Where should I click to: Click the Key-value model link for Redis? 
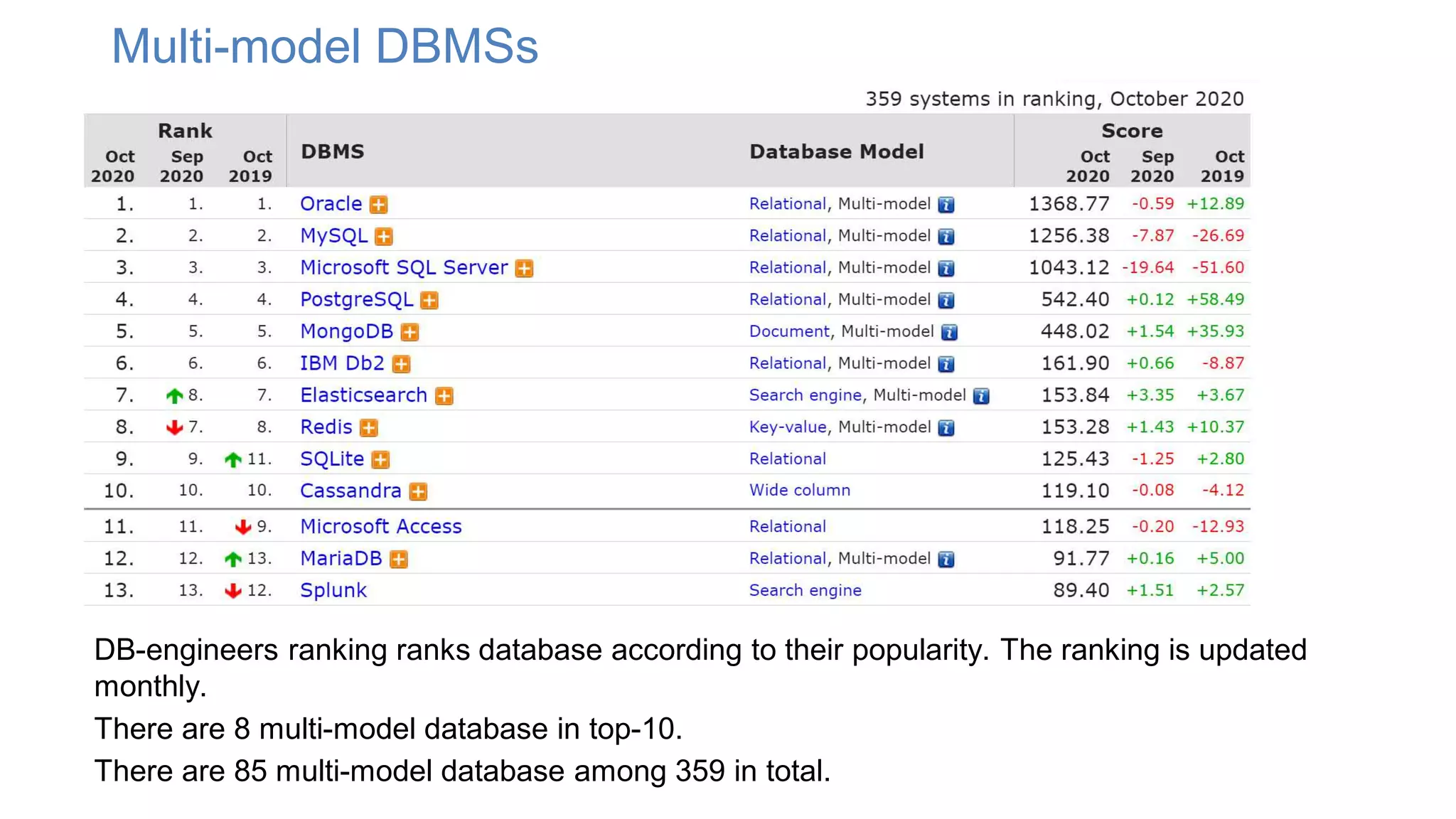(787, 427)
